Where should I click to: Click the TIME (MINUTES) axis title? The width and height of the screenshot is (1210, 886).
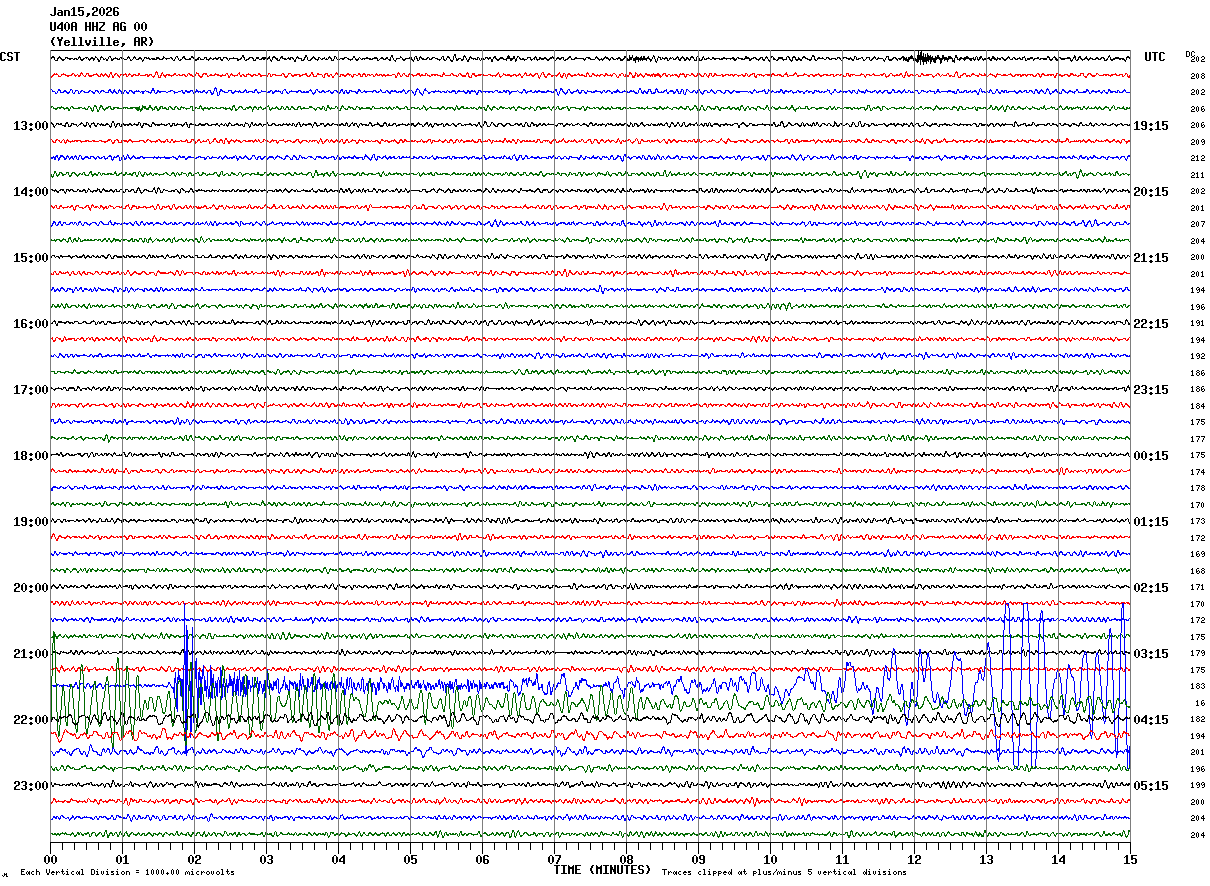pyautogui.click(x=602, y=870)
